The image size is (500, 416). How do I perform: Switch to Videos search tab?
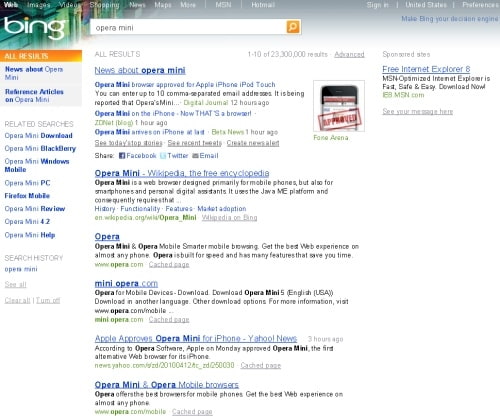(x=70, y=5)
